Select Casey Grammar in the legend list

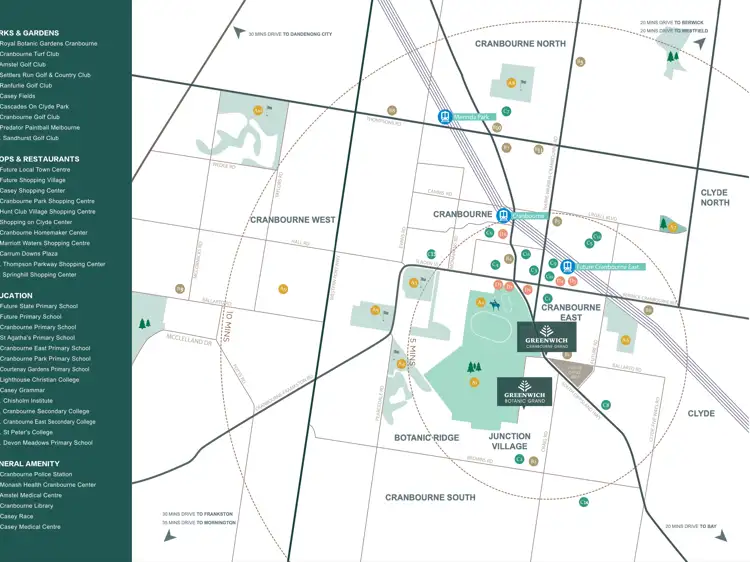point(23,390)
